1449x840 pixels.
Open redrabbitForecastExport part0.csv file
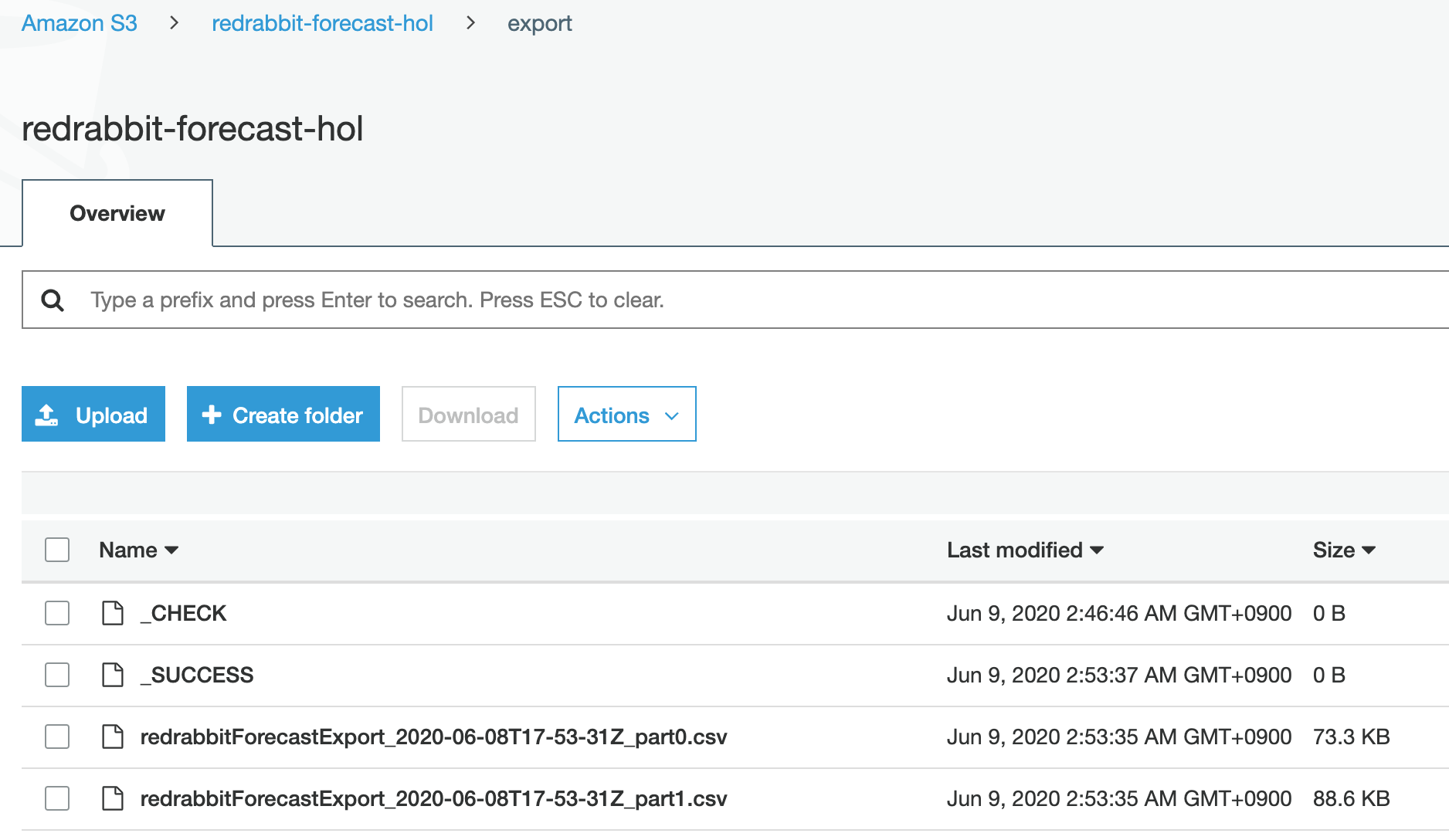click(x=434, y=737)
